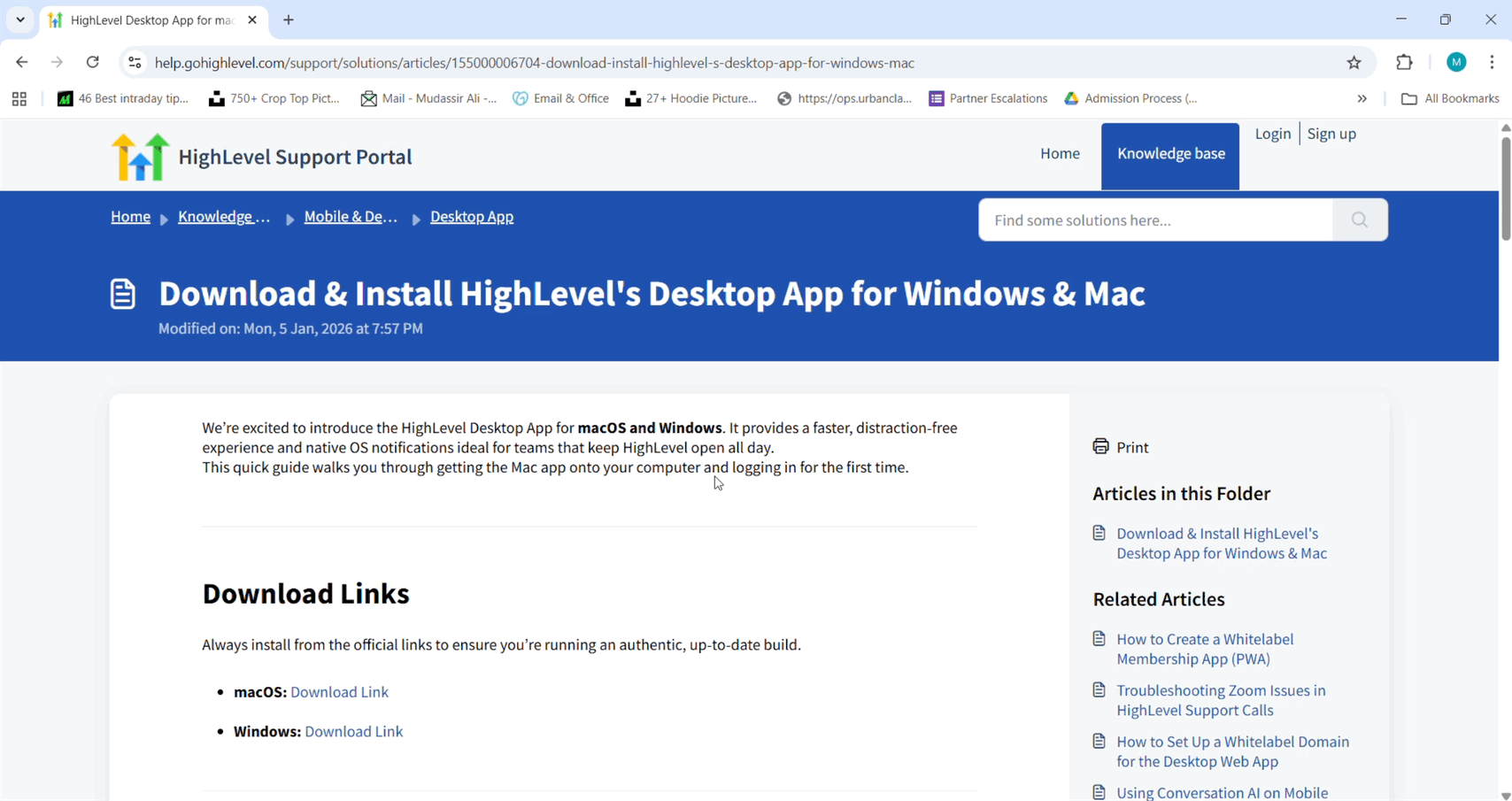Open 'https://ops.urbancla...' bookmark
Viewport: 1512px width, 801px height.
(x=845, y=98)
